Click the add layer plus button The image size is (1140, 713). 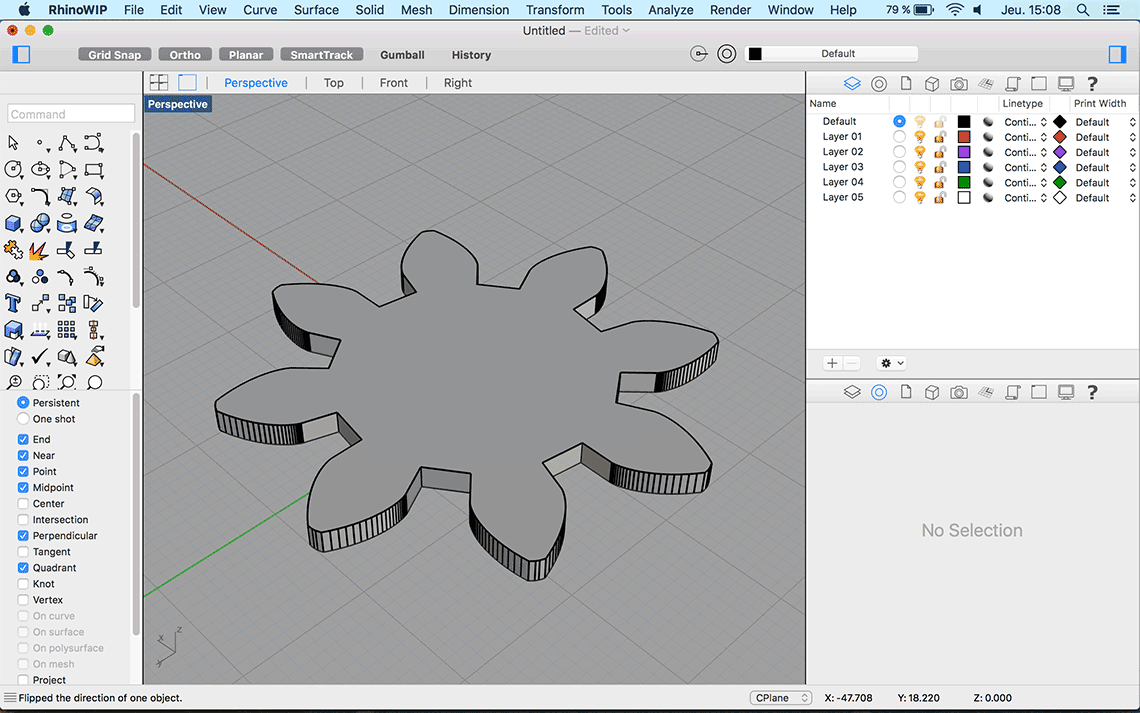point(832,363)
